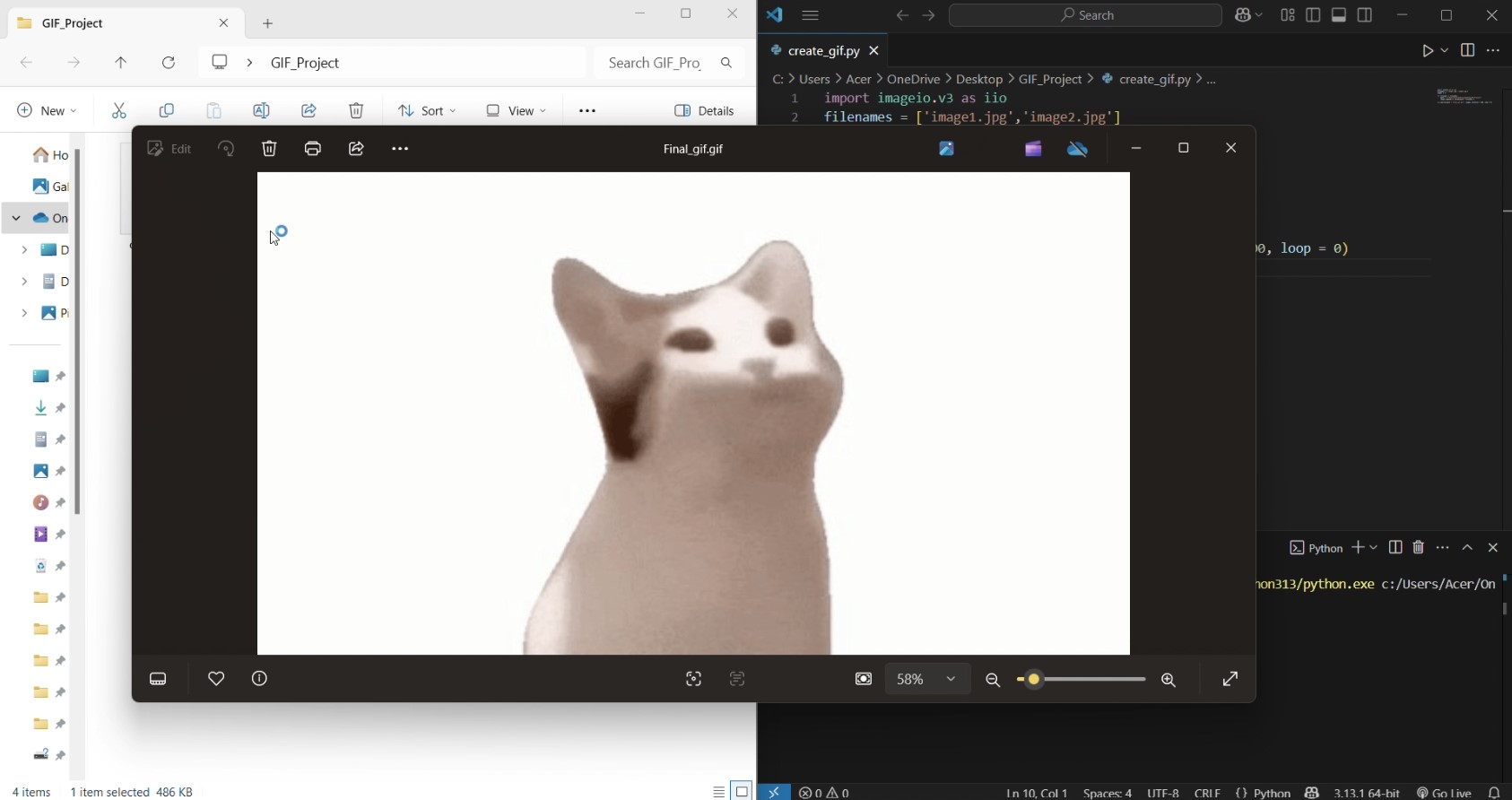Open See more menu in Photos viewer
The width and height of the screenshot is (1512, 800).
click(x=400, y=149)
